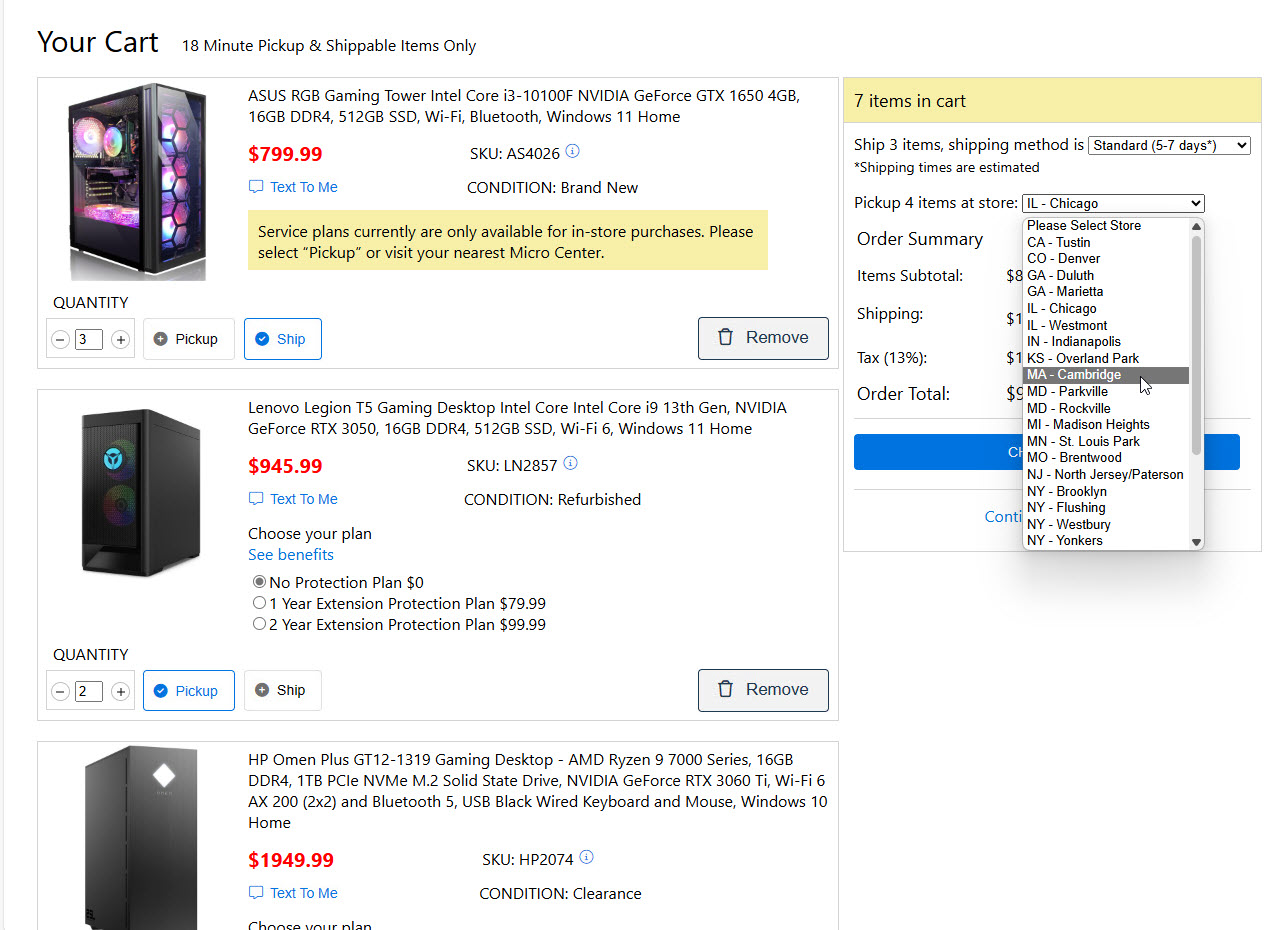Click the pickup store combo box
The width and height of the screenshot is (1279, 930).
pos(1112,203)
